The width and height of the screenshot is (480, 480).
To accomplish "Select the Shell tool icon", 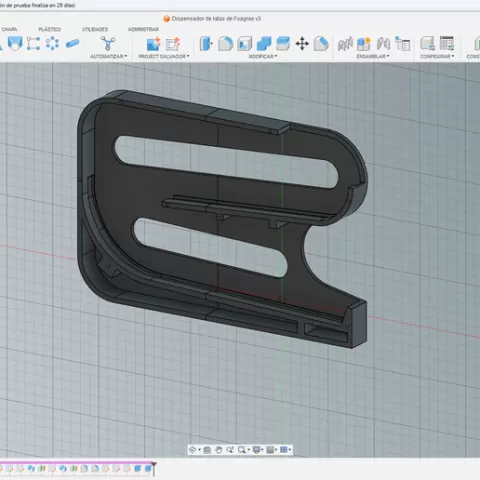I will (x=245, y=44).
